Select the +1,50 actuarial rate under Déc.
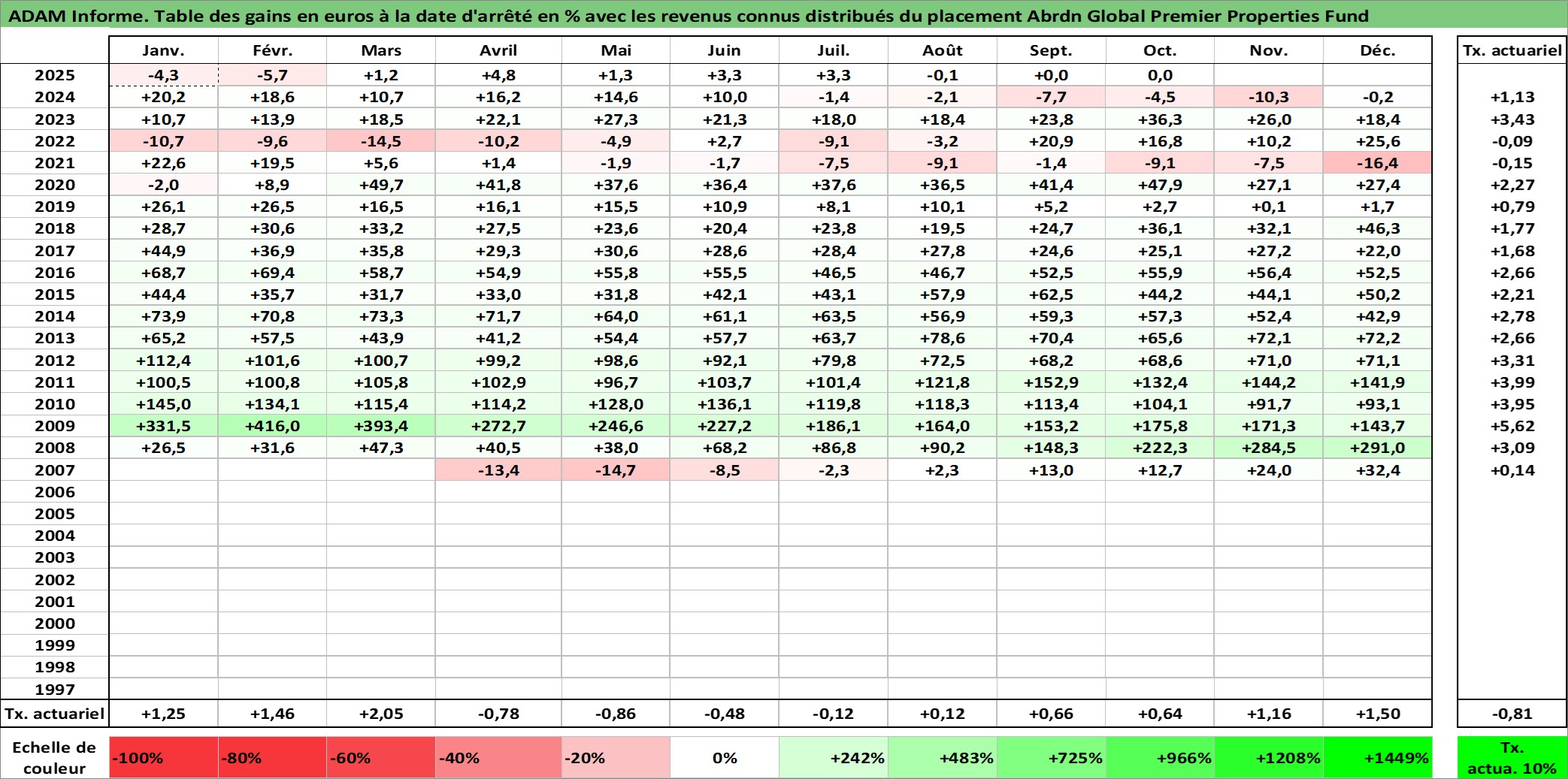The height and width of the screenshot is (779, 1568). (1377, 714)
